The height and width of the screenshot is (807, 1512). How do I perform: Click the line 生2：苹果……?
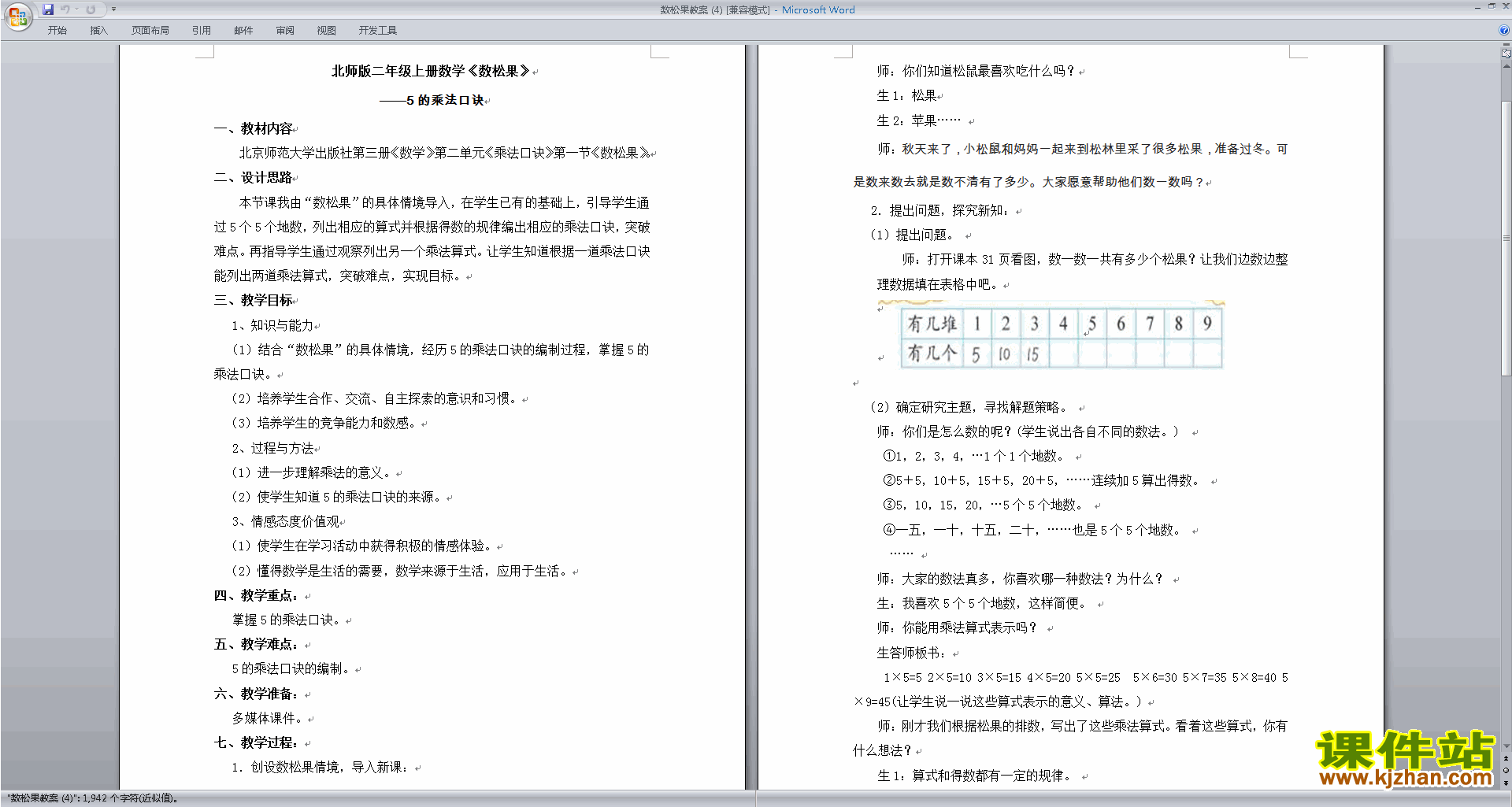point(919,120)
